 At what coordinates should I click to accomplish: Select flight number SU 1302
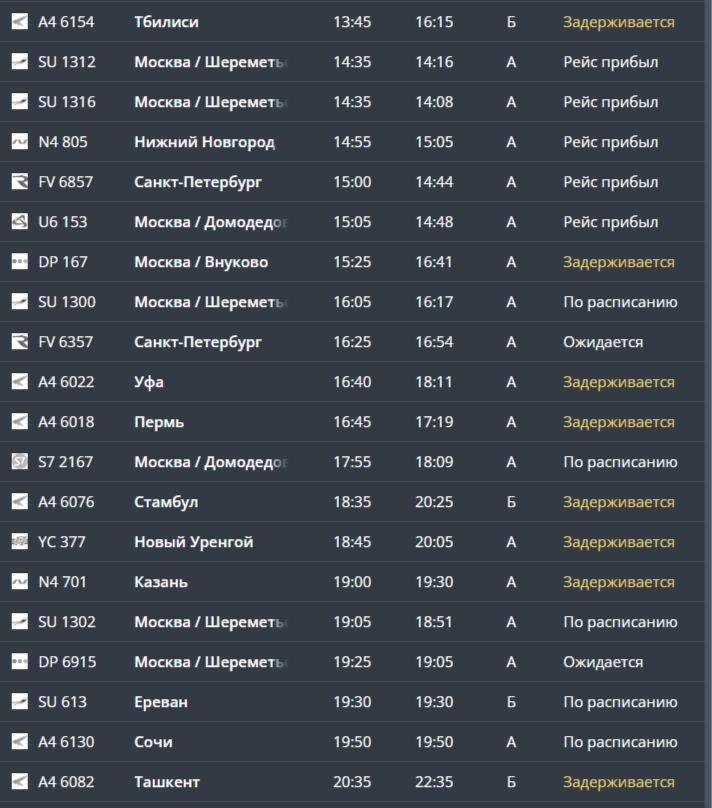tap(67, 622)
